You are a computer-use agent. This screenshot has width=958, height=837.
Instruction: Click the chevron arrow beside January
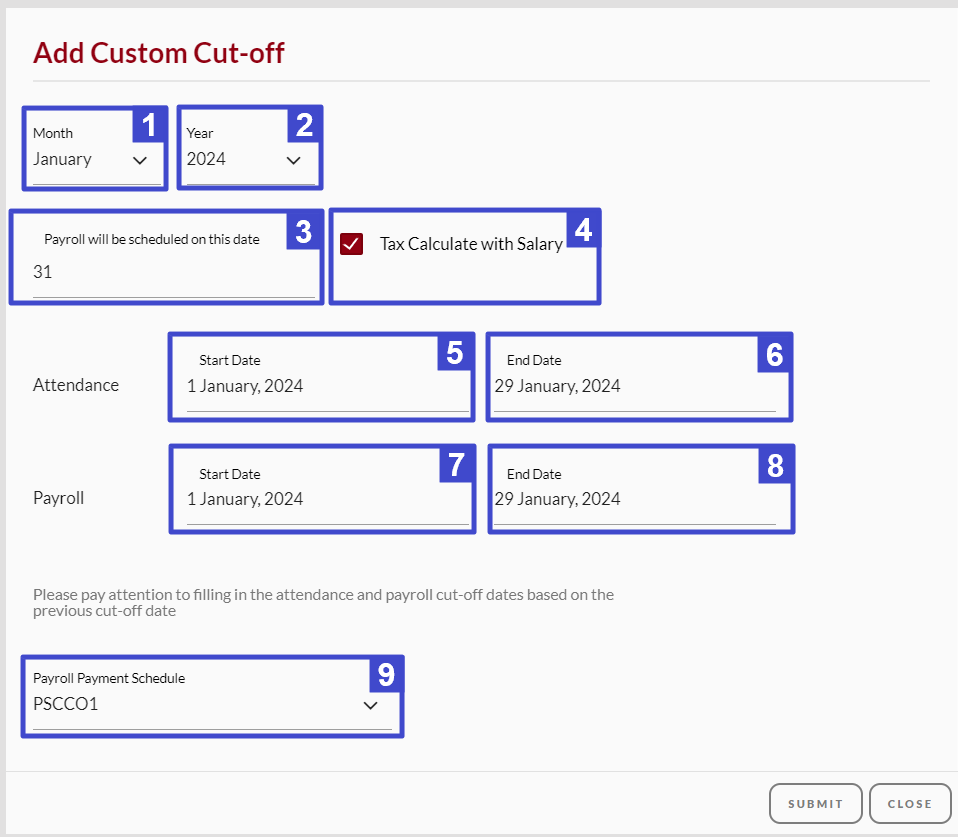click(140, 161)
